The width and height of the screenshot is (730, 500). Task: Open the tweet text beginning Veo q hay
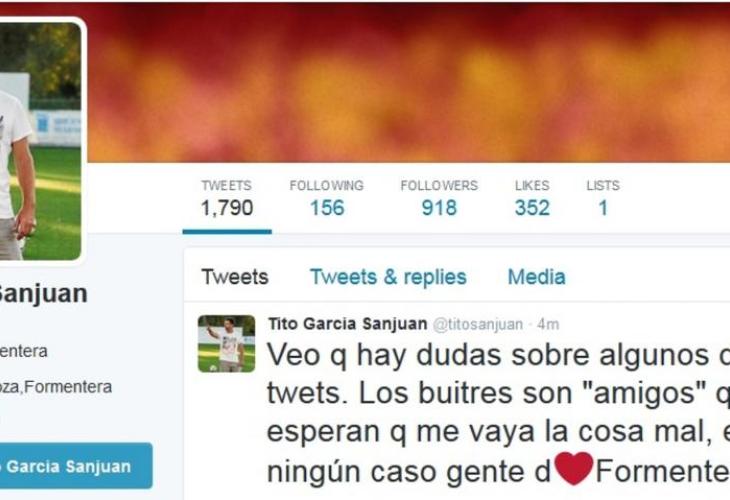498,413
